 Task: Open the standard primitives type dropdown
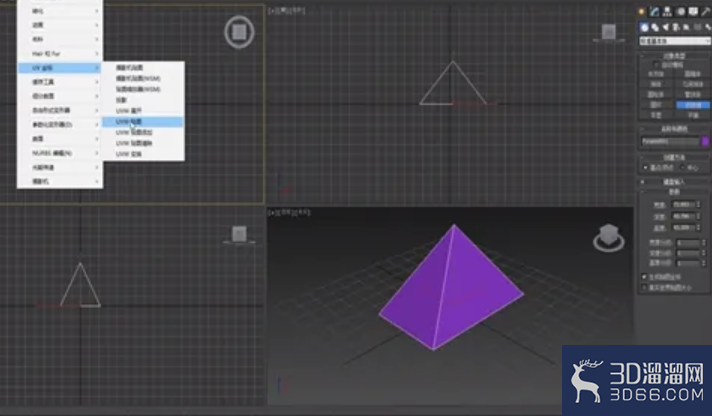675,41
